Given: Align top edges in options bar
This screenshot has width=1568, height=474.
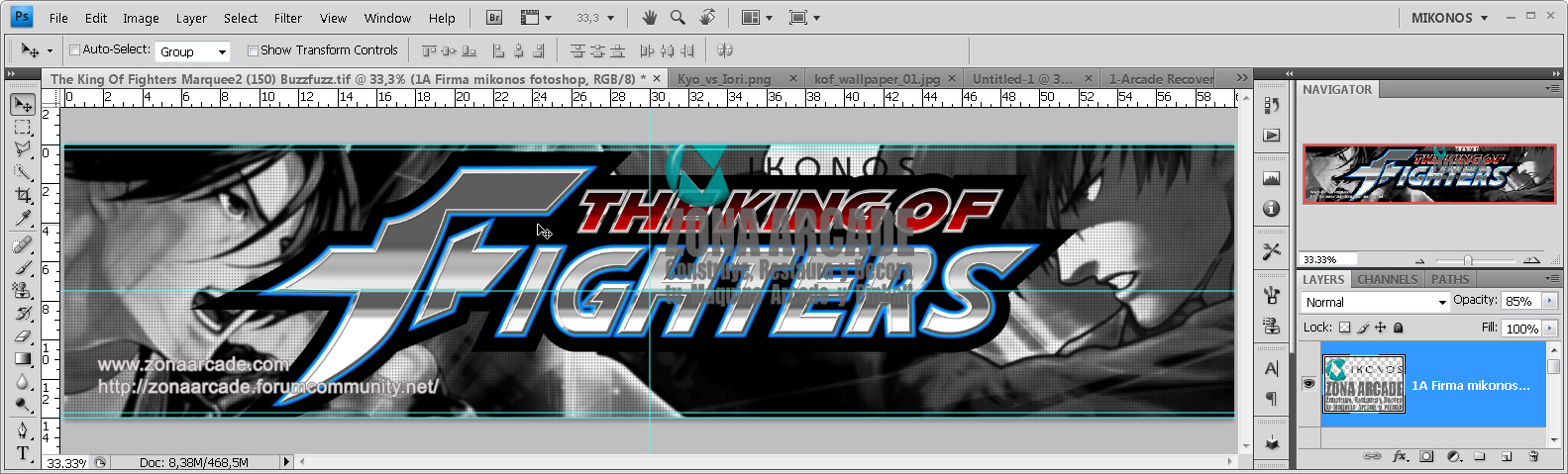Looking at the screenshot, I should 430,50.
